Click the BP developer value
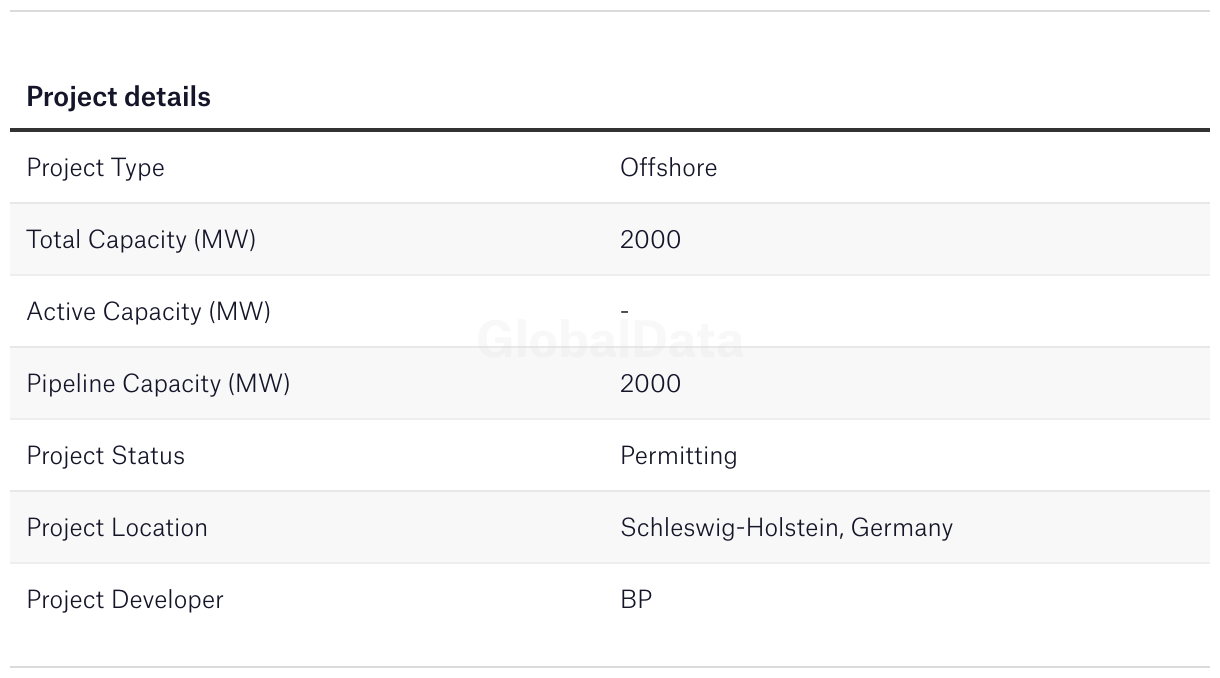Image resolution: width=1220 pixels, height=678 pixels. point(636,600)
